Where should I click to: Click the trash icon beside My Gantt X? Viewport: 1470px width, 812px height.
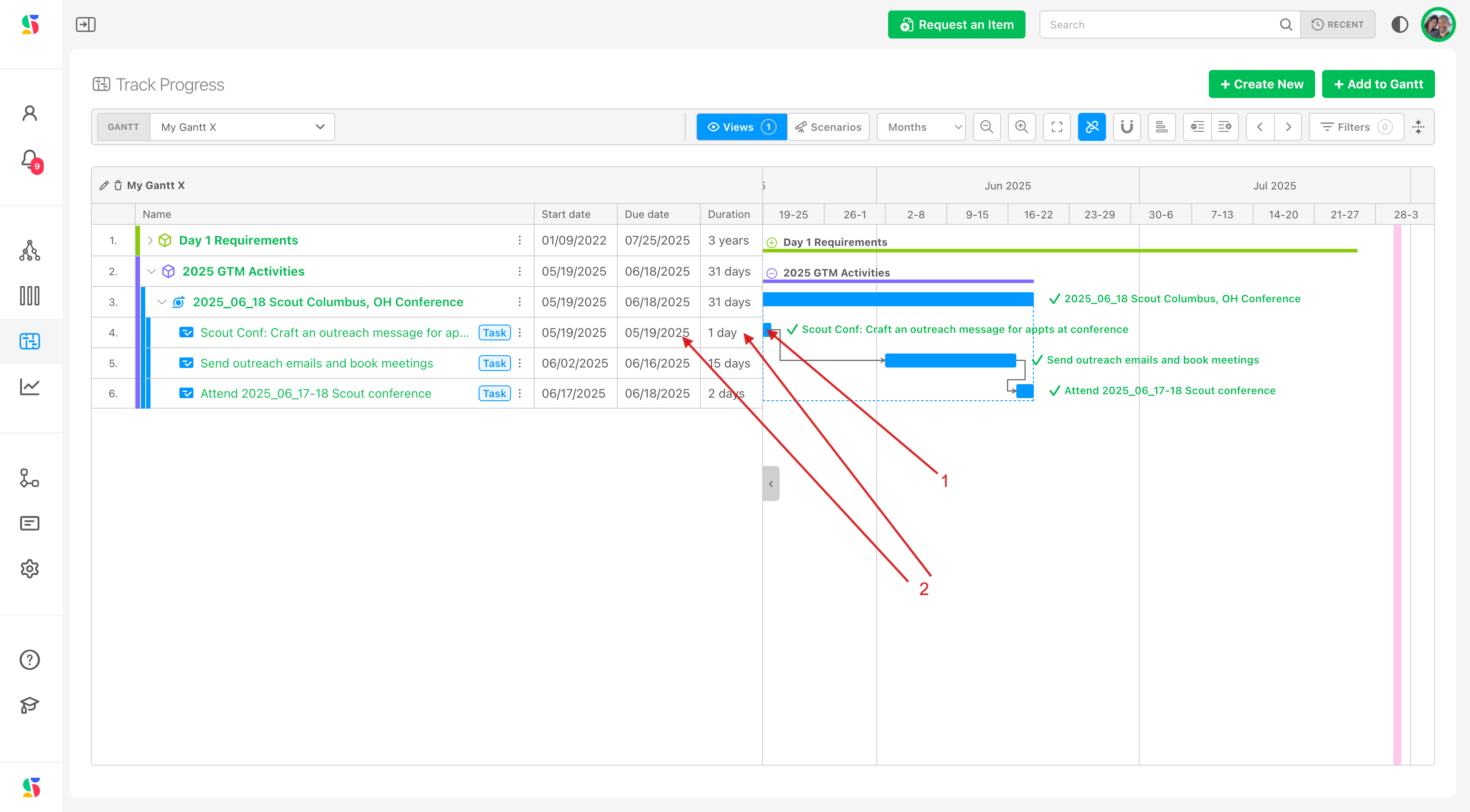[118, 185]
